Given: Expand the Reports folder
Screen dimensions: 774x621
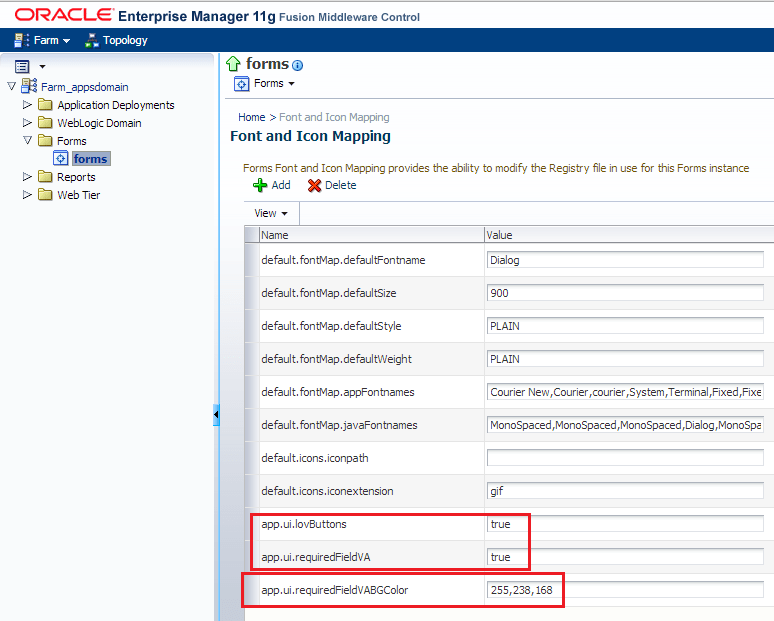Looking at the screenshot, I should (x=27, y=176).
